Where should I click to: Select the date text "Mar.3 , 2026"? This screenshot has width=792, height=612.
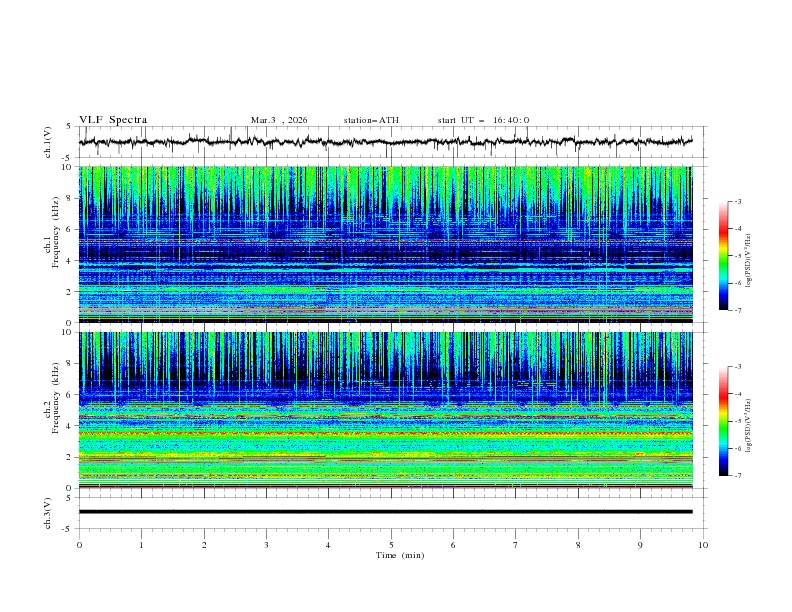click(x=279, y=120)
